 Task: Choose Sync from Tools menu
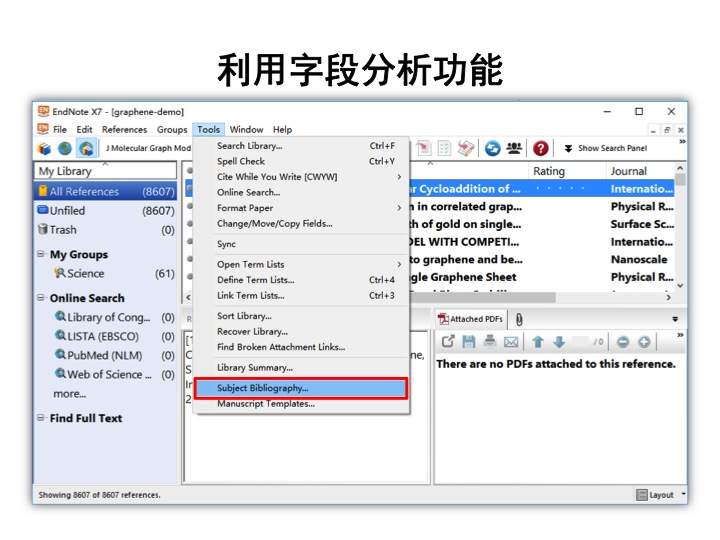pos(301,244)
